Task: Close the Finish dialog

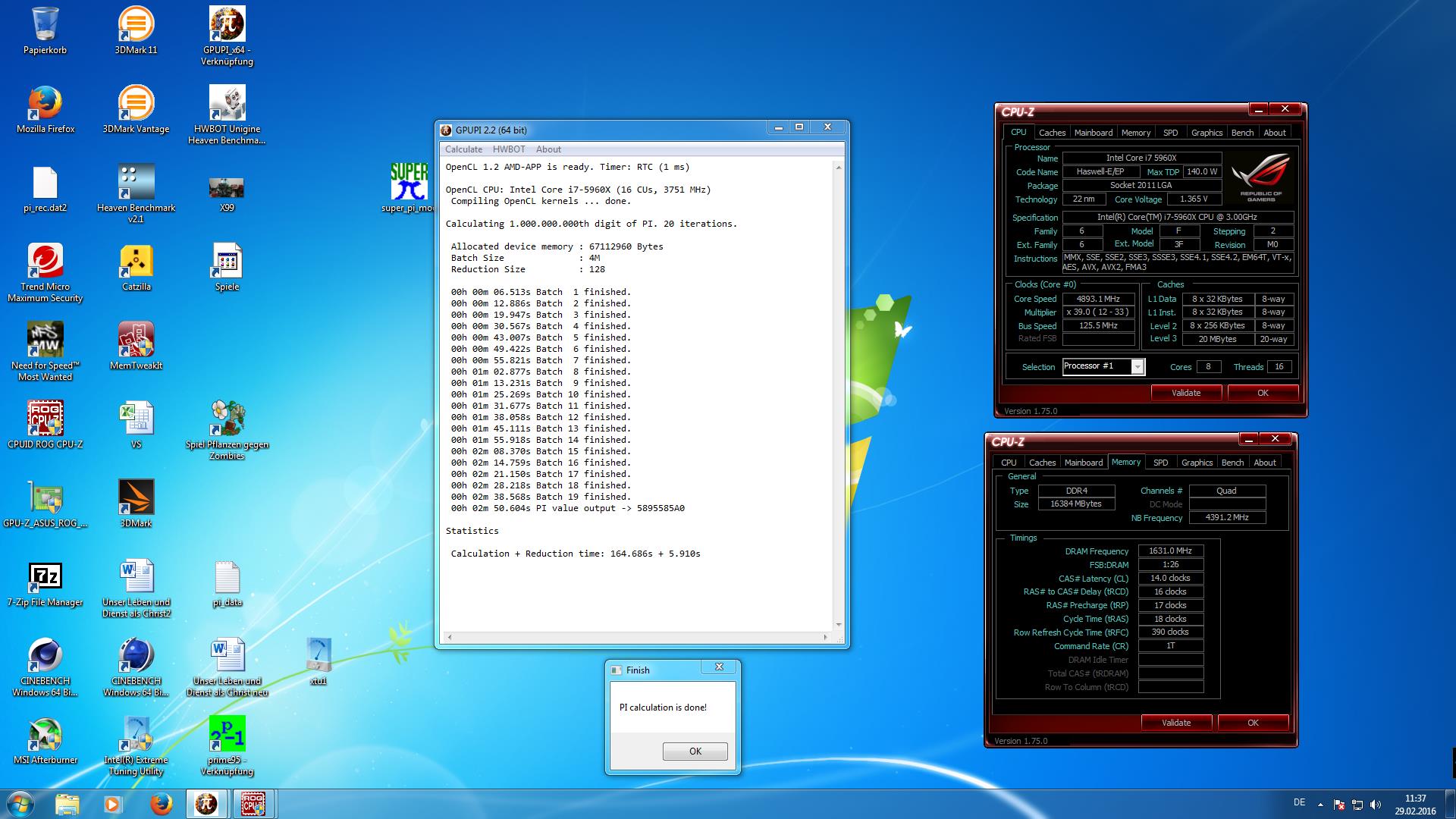Action: pos(719,667)
